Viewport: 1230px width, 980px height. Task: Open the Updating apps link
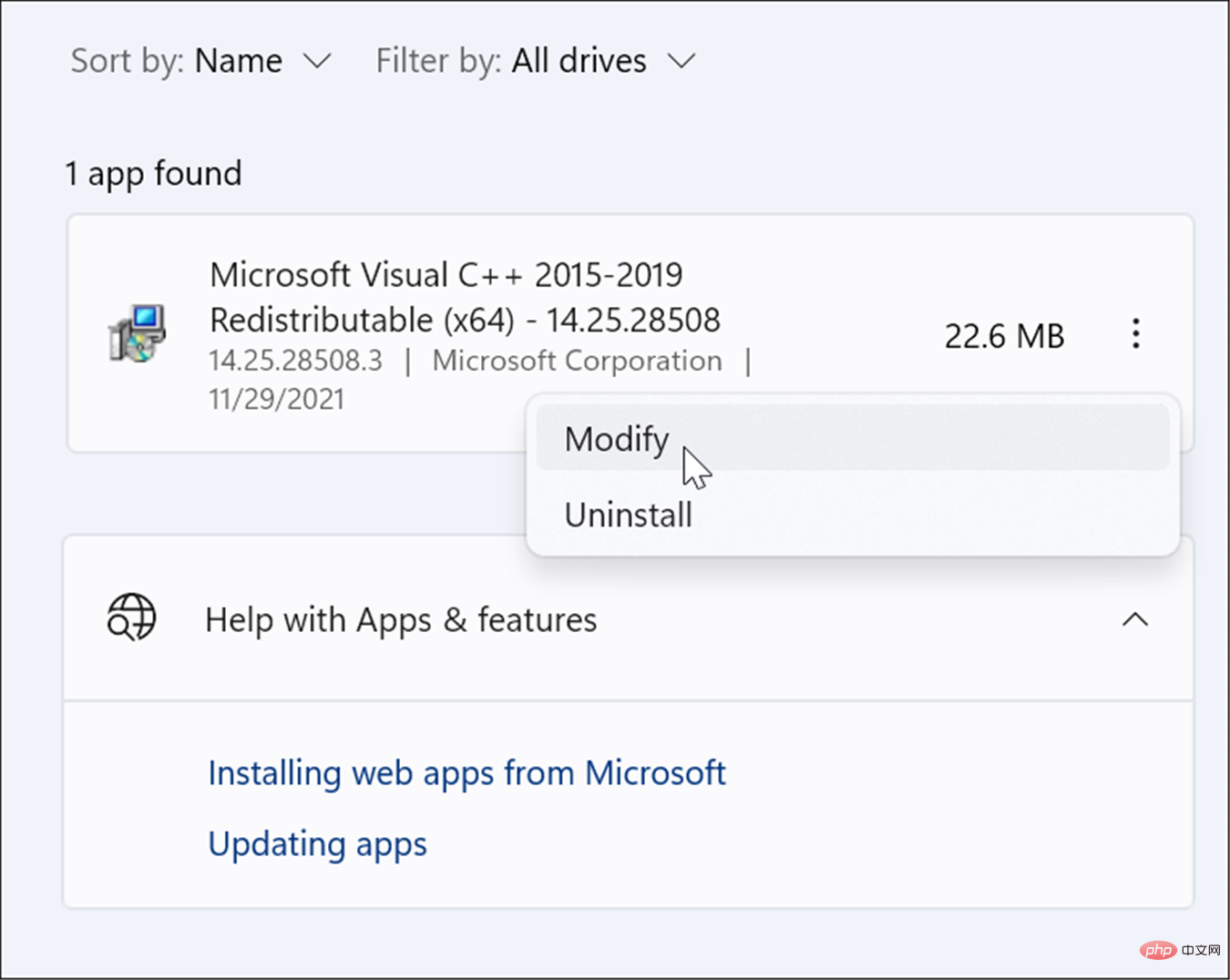tap(317, 844)
